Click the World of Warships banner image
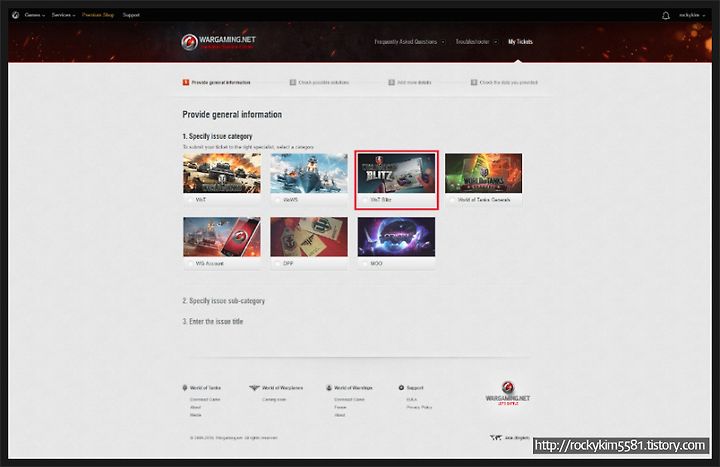This screenshot has height=467, width=720. tap(309, 173)
